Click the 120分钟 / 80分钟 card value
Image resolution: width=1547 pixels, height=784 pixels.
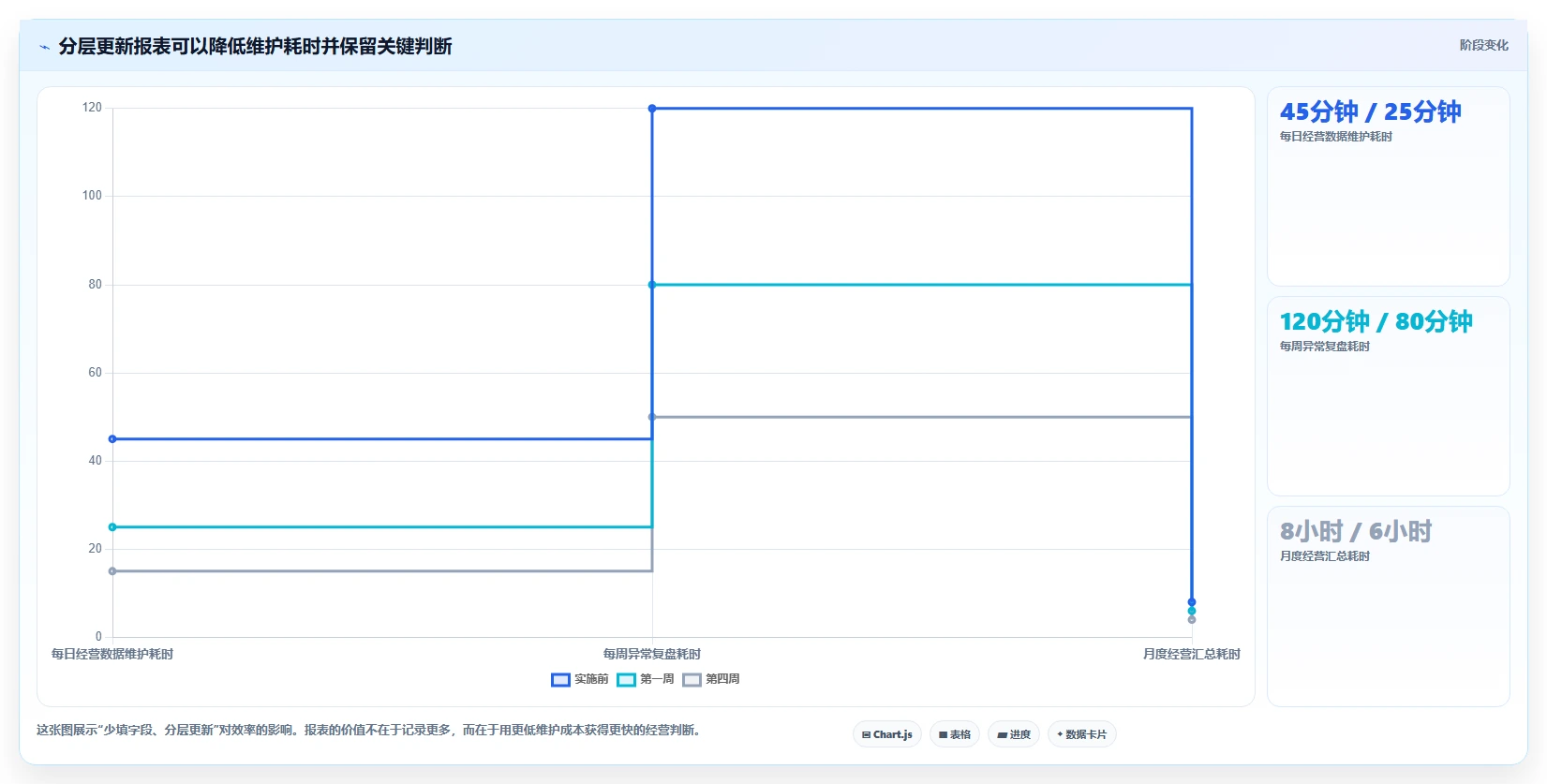click(1376, 322)
